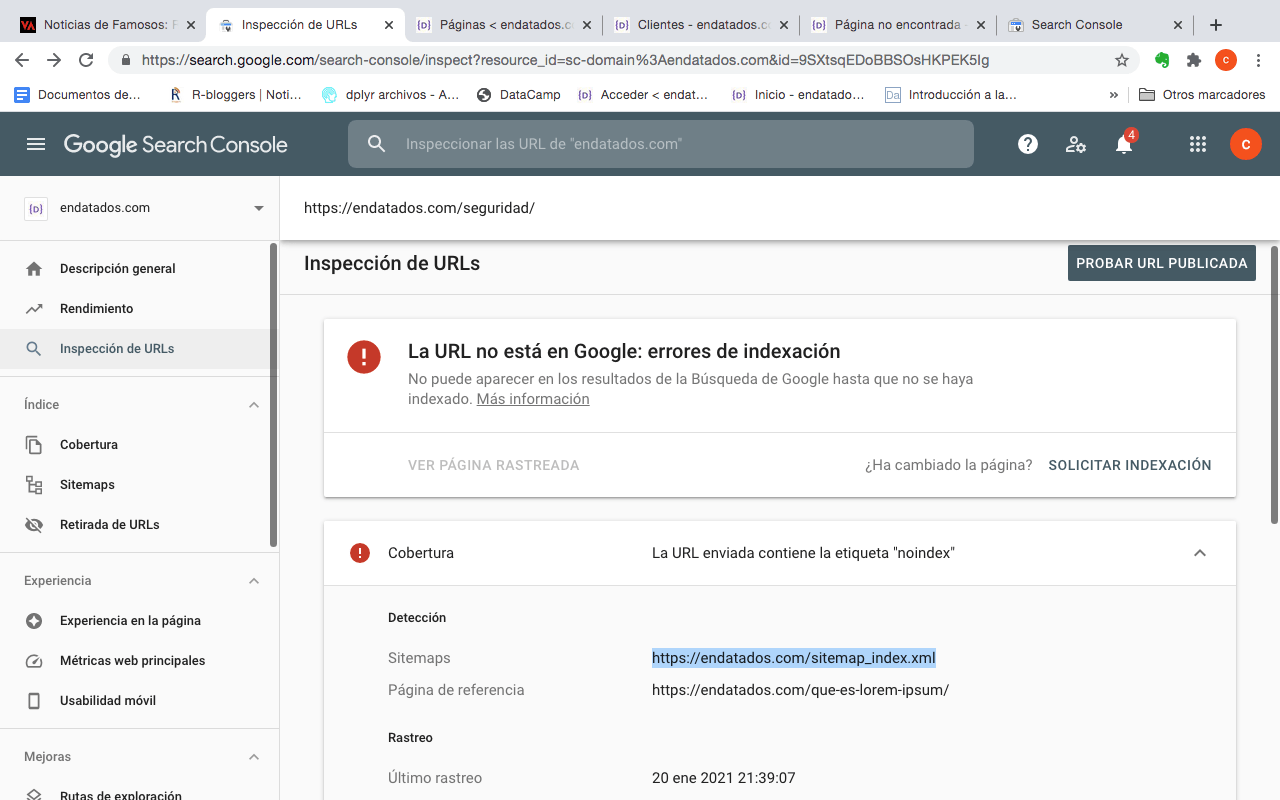The image size is (1280, 800).
Task: Open a new browser tab
Action: 1216,25
